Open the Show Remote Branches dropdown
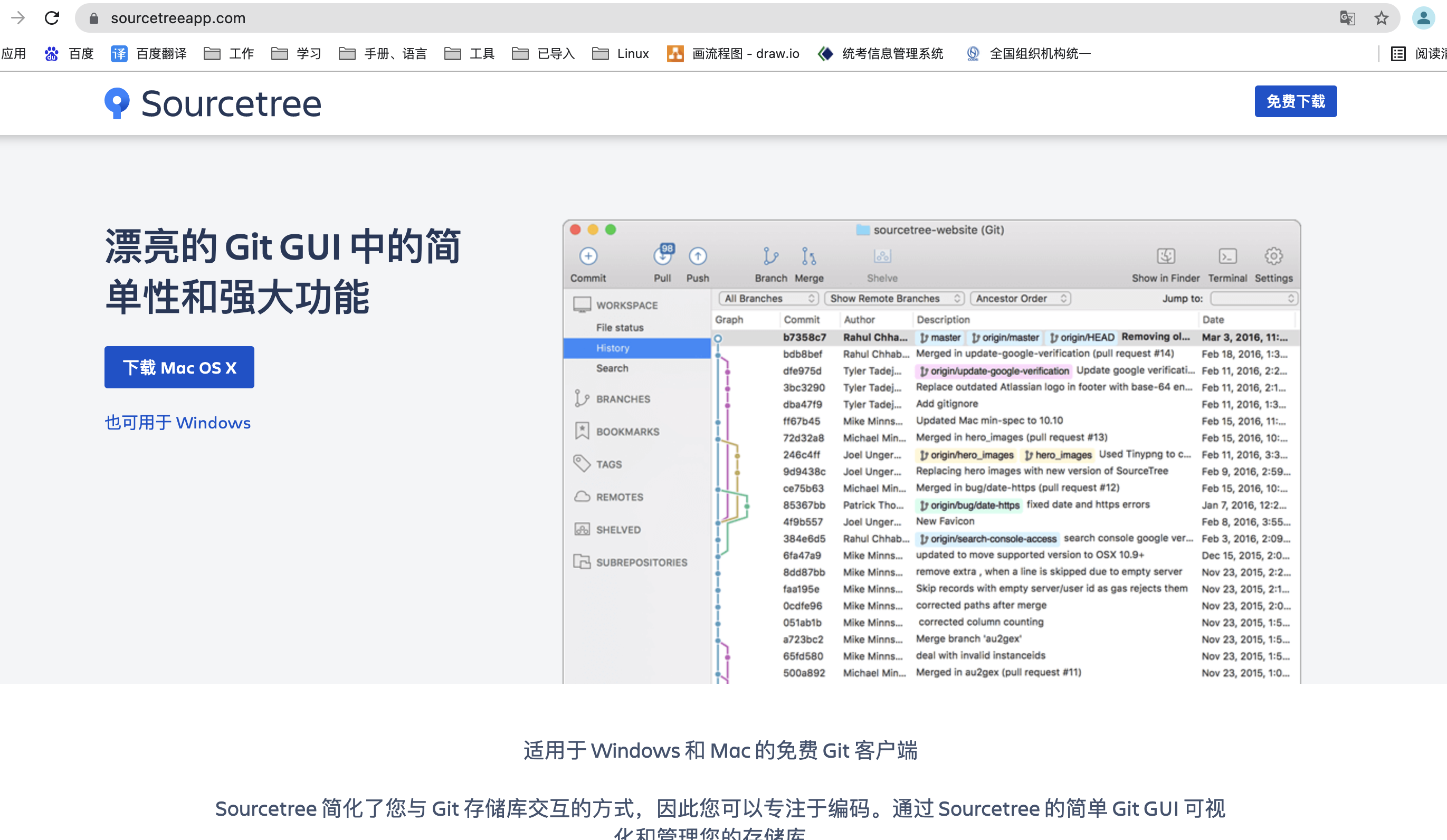 893,298
